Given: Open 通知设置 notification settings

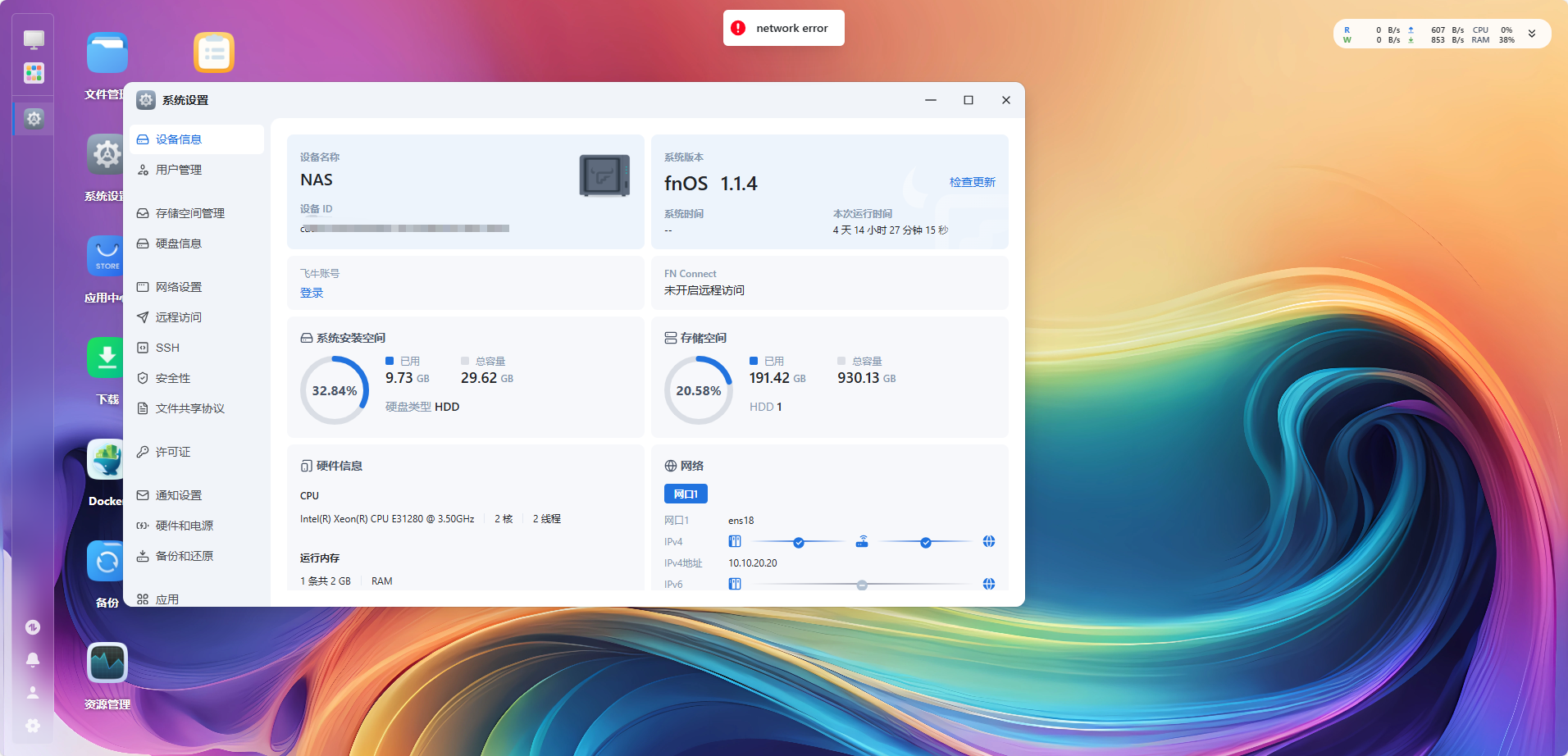Looking at the screenshot, I should pyautogui.click(x=197, y=495).
